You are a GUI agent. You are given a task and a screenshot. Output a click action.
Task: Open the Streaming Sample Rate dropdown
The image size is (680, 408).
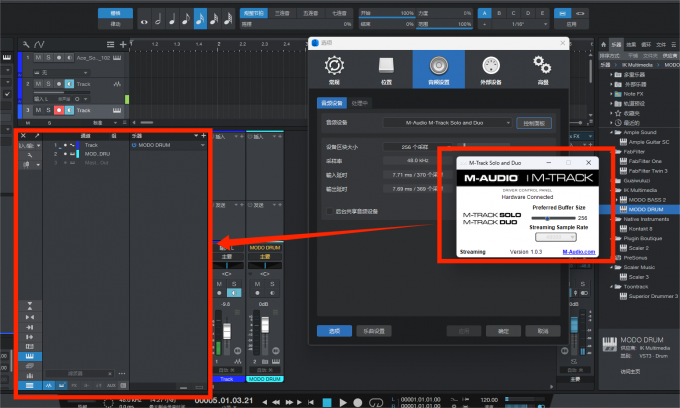(x=556, y=237)
